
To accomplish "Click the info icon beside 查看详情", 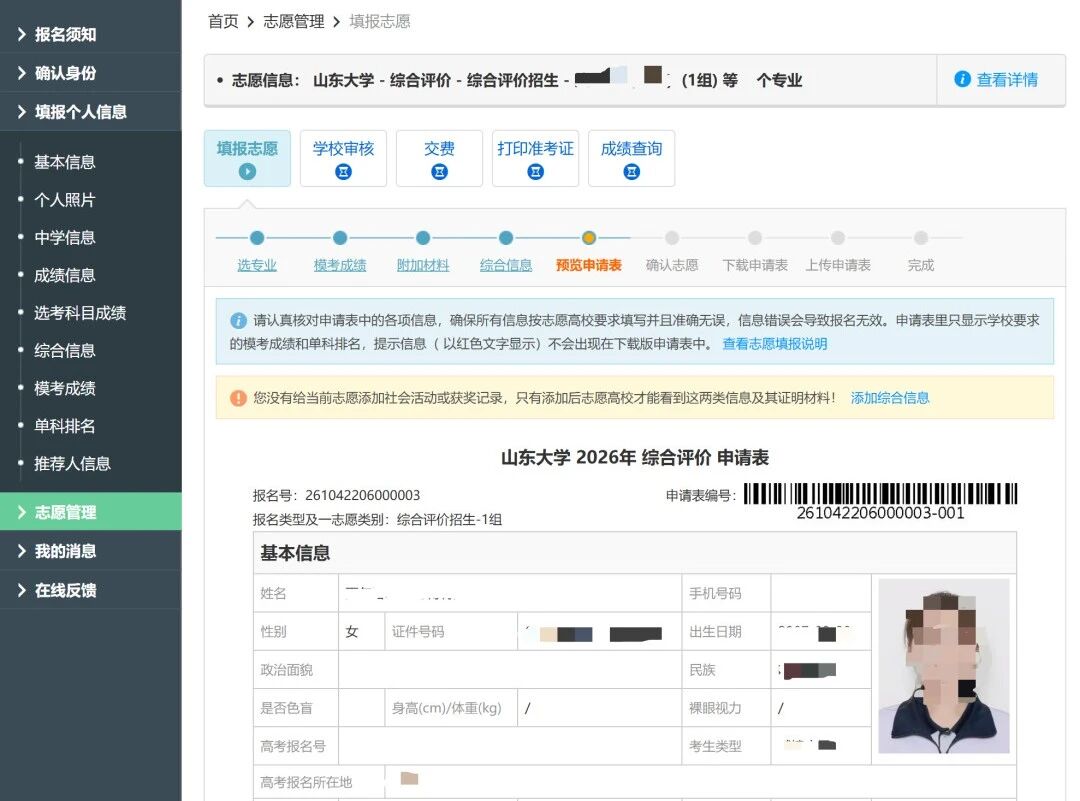I will 962,79.
